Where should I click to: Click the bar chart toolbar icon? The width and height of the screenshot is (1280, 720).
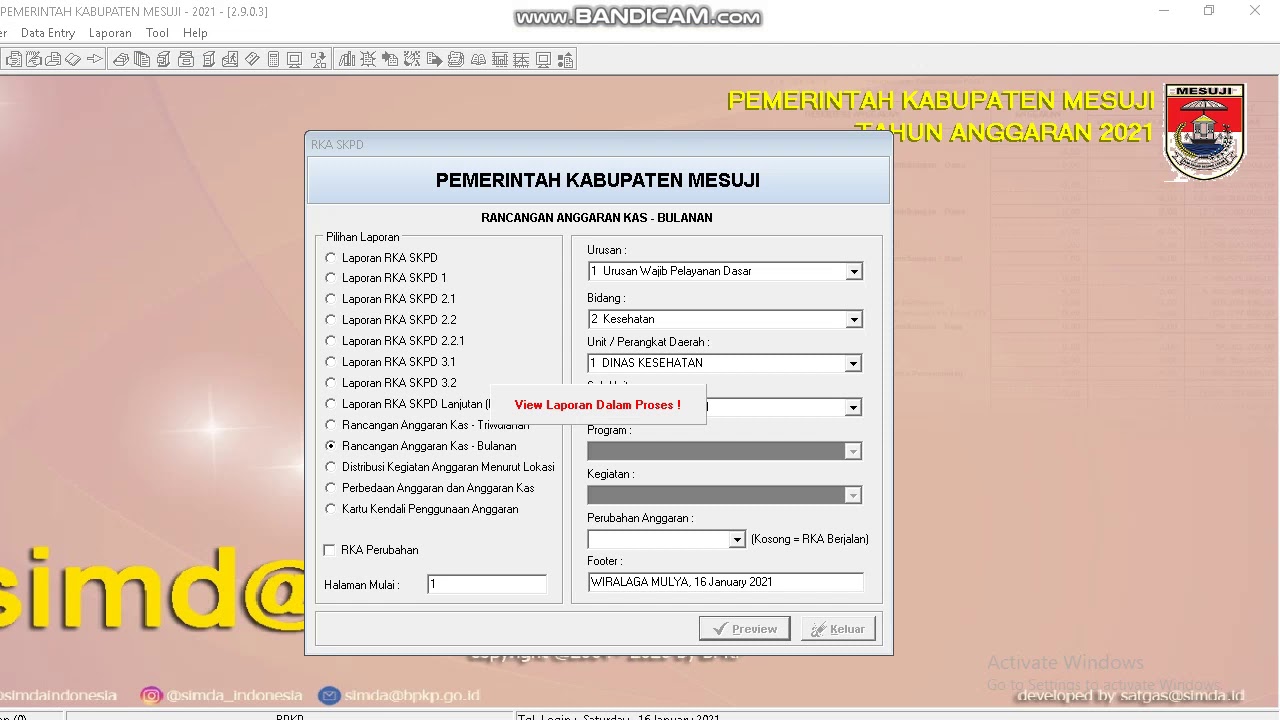(347, 60)
